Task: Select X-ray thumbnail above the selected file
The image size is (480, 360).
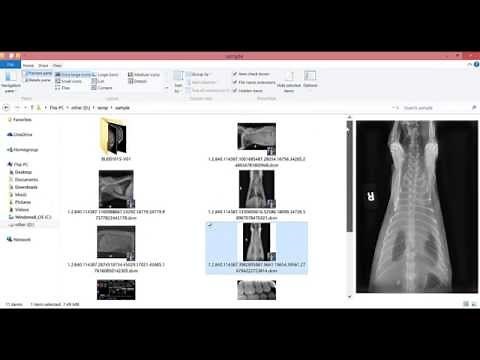Action: [257, 189]
